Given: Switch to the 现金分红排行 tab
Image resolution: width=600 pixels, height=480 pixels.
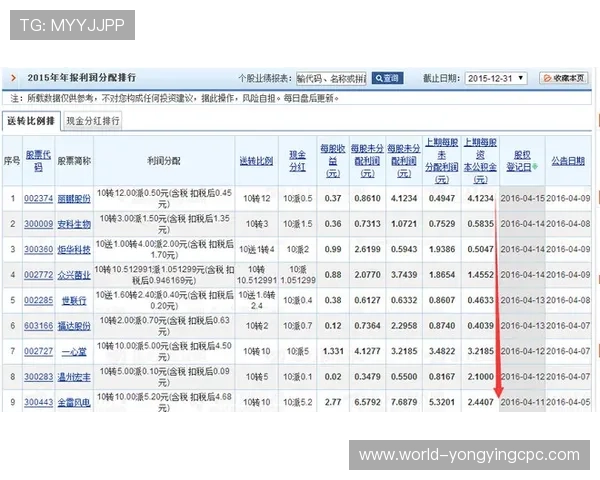Looking at the screenshot, I should [x=93, y=121].
